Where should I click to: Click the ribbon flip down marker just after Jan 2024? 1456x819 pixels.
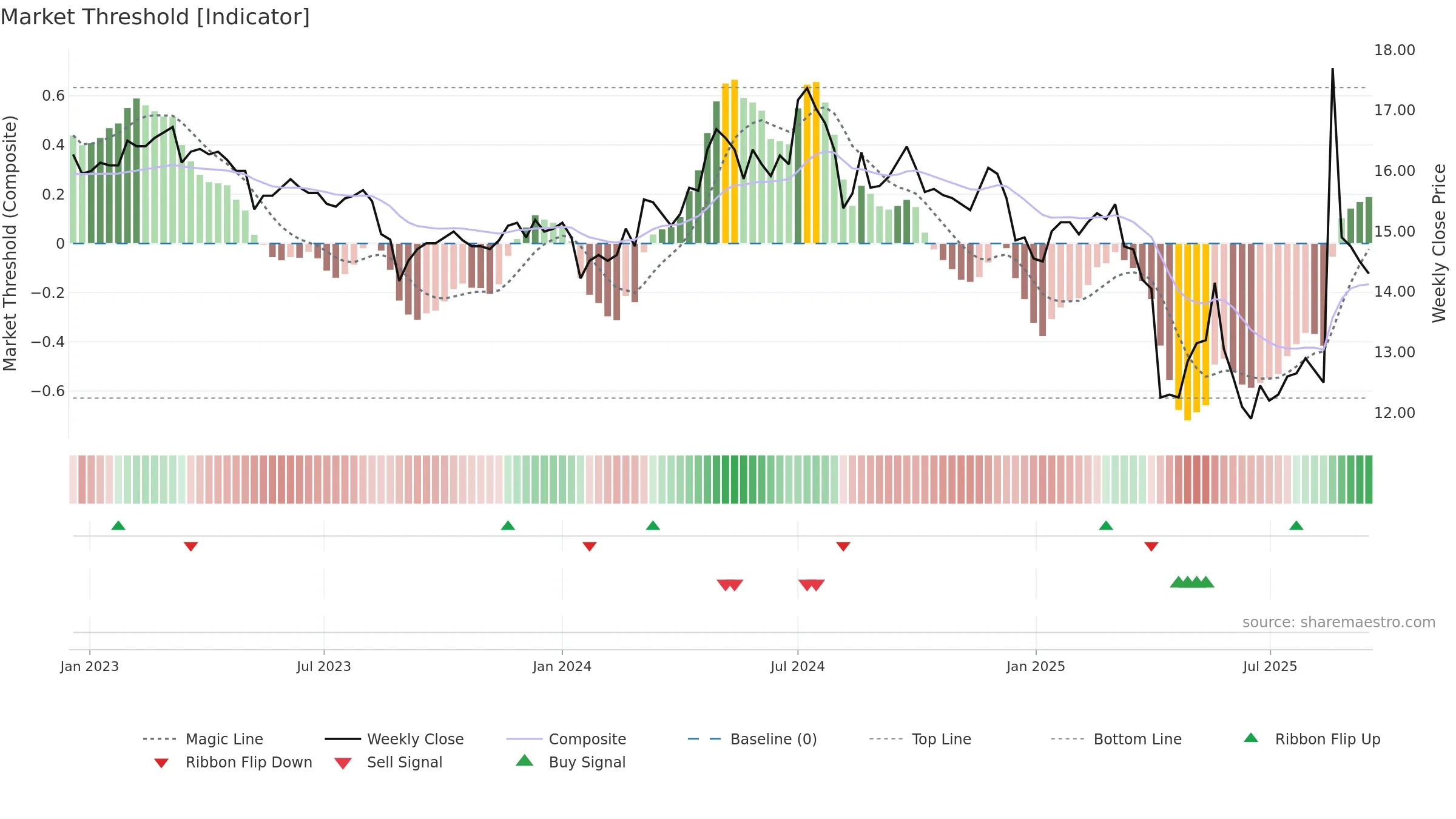[x=590, y=547]
